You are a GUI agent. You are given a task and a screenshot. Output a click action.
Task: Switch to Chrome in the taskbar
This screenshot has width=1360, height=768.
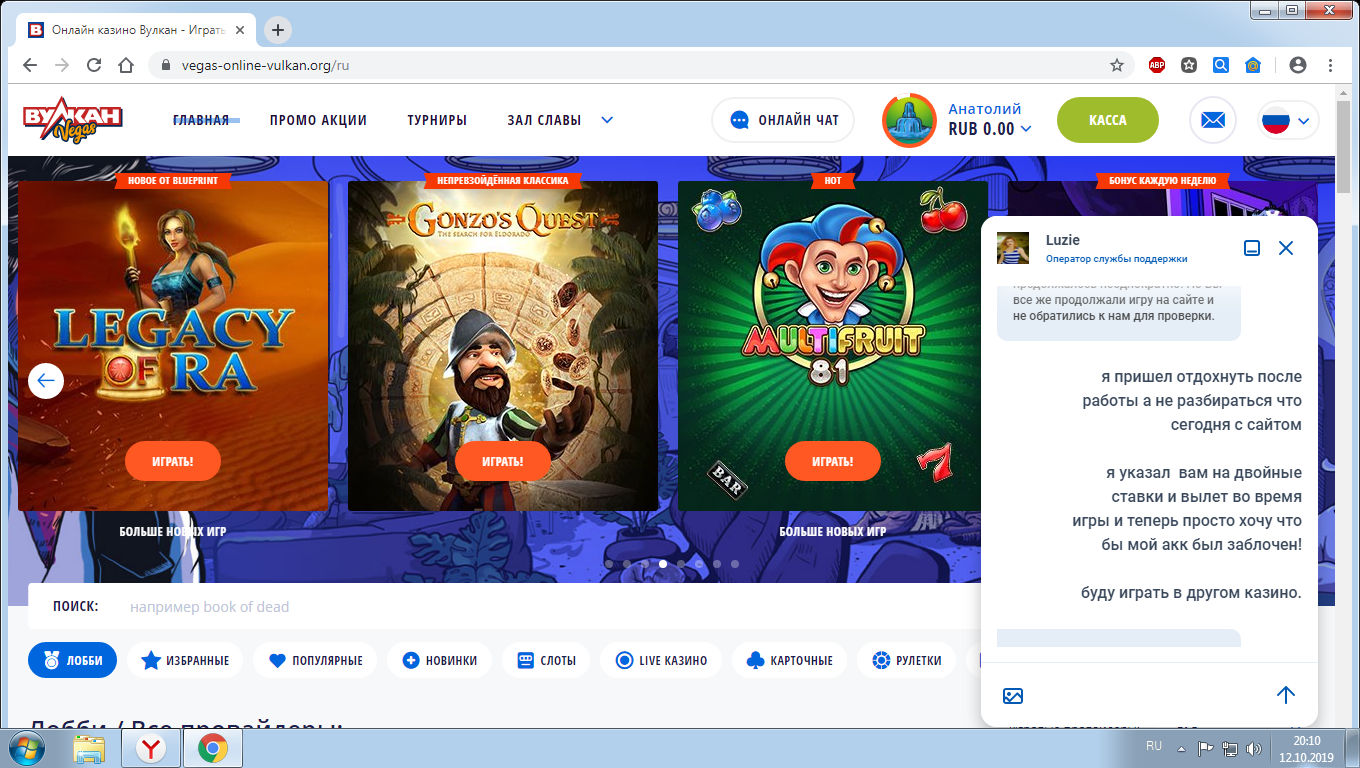(212, 748)
